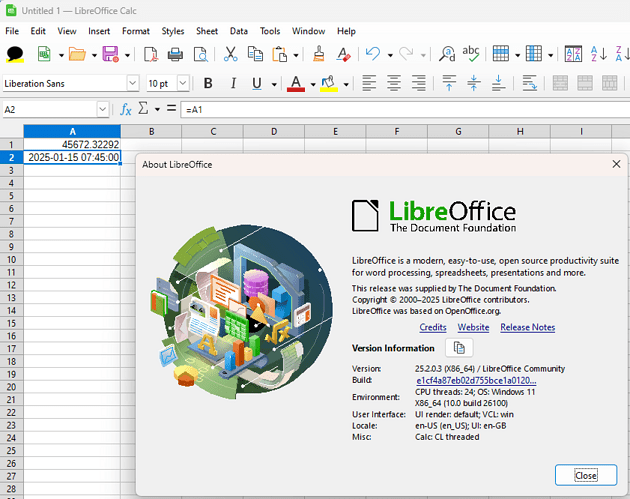This screenshot has width=630, height=499.
Task: Open a file with the folder icon
Action: click(x=77, y=54)
